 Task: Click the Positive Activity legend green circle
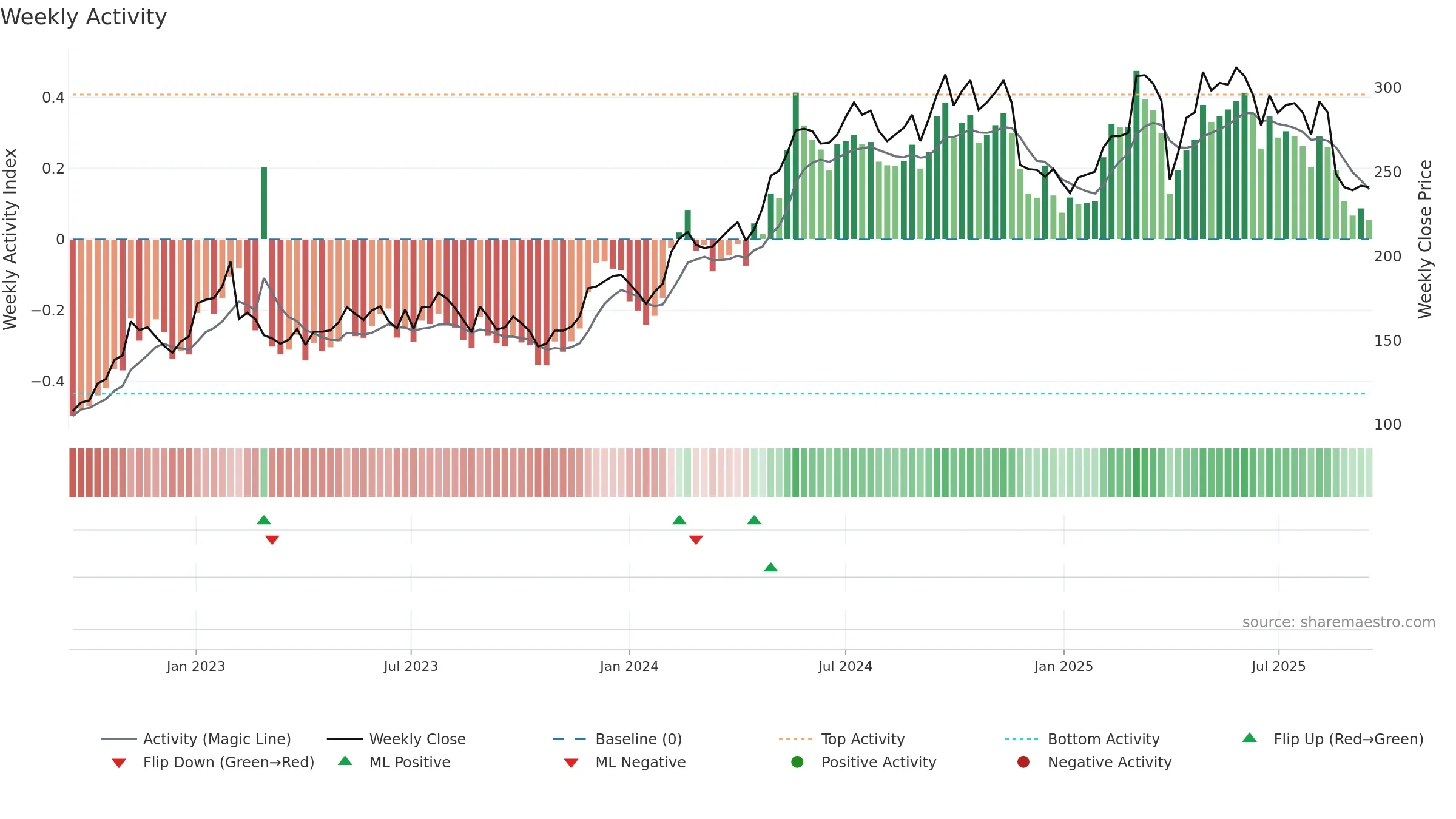pos(797,761)
